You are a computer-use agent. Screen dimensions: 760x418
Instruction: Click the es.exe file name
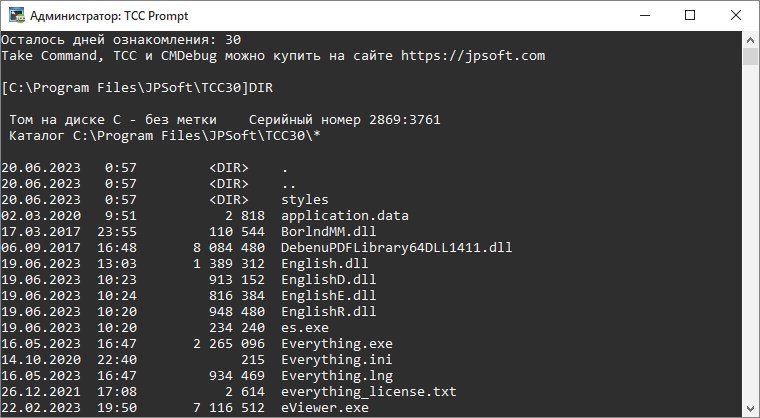305,328
